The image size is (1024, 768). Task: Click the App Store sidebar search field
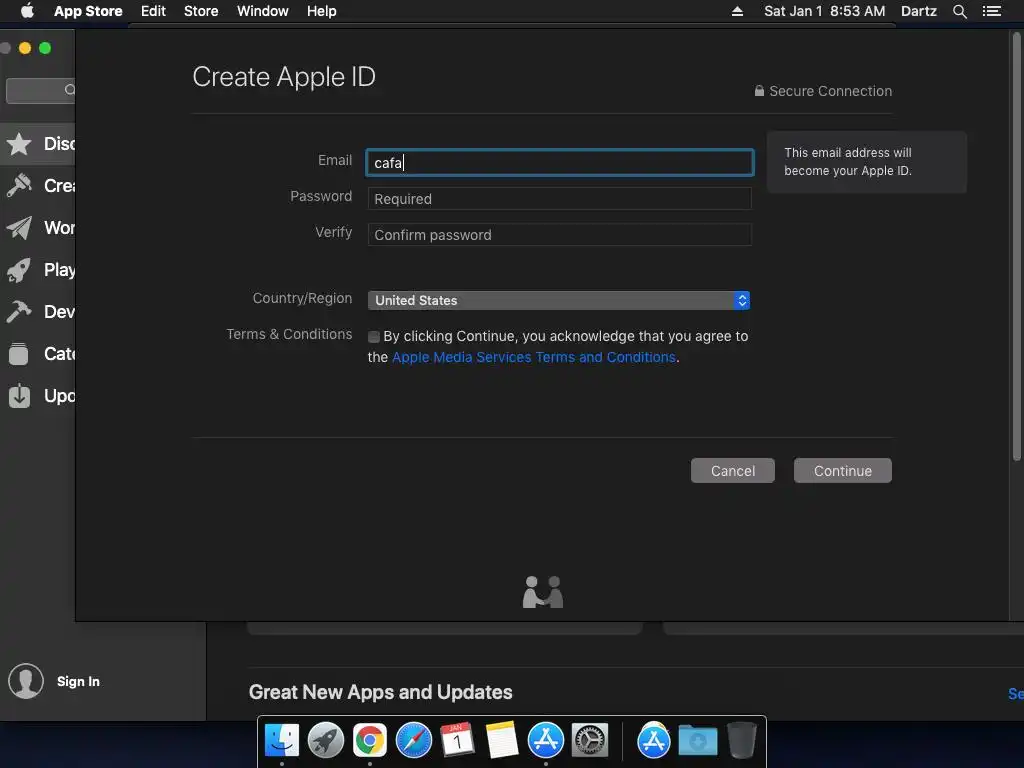coord(40,90)
